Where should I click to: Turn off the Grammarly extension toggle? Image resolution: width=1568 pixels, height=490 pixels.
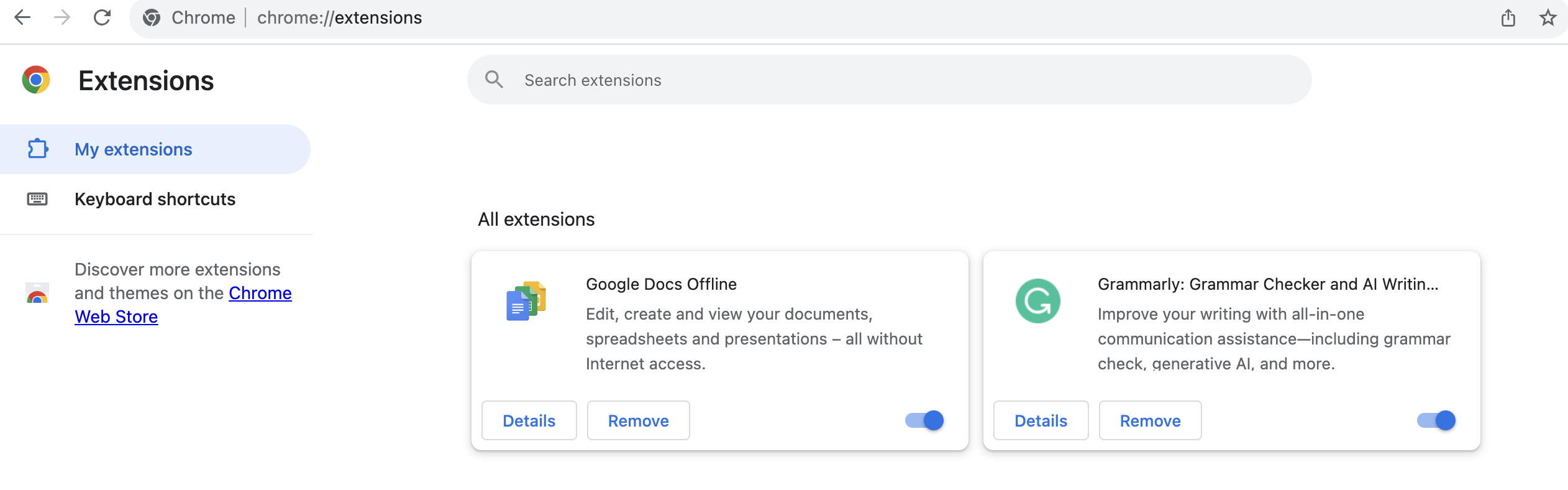[x=1436, y=420]
